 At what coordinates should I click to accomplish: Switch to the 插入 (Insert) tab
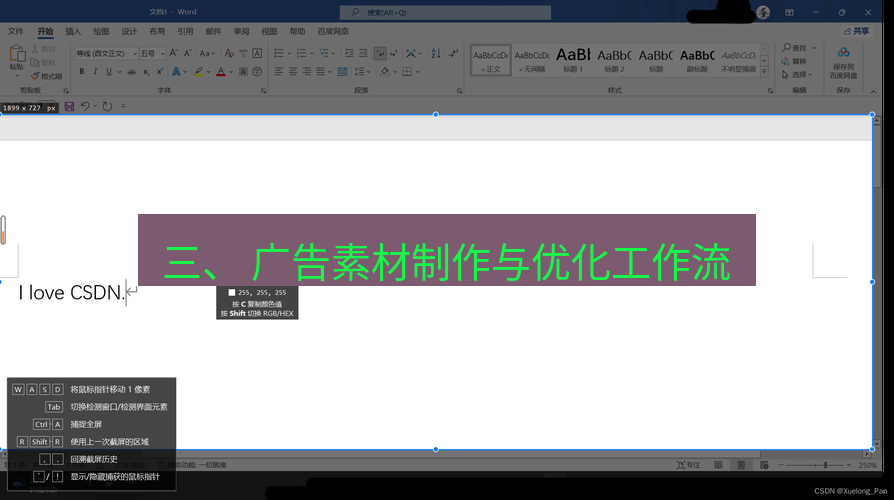(73, 31)
